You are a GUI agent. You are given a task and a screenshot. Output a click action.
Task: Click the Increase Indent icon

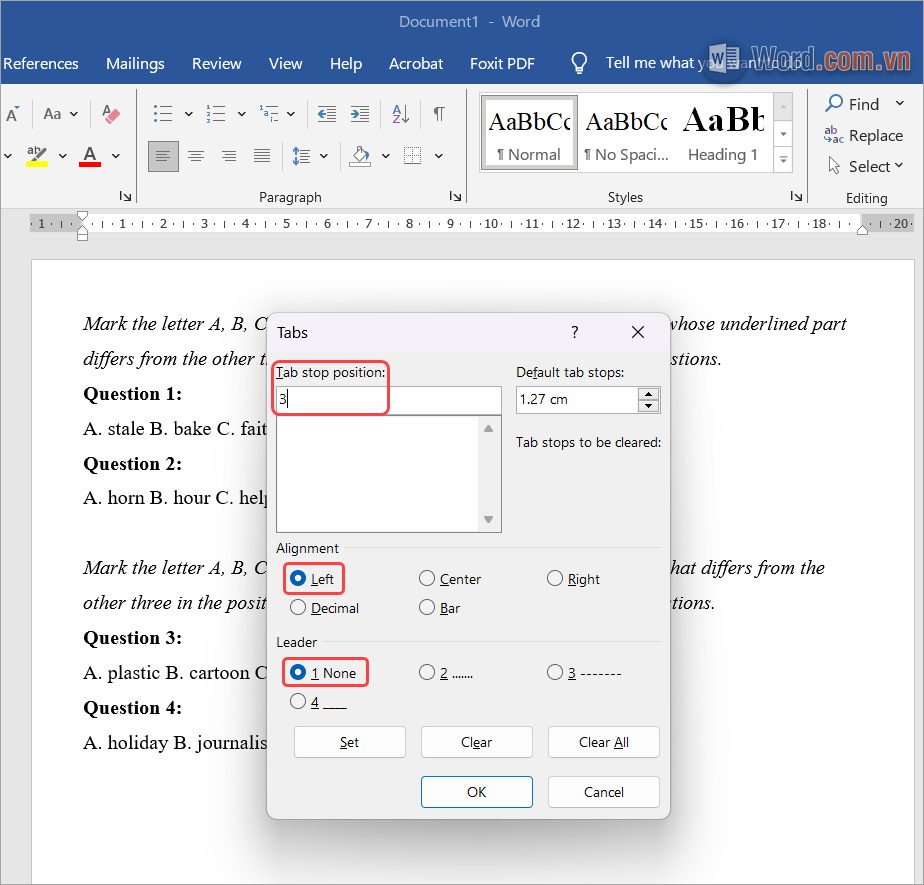pyautogui.click(x=359, y=114)
